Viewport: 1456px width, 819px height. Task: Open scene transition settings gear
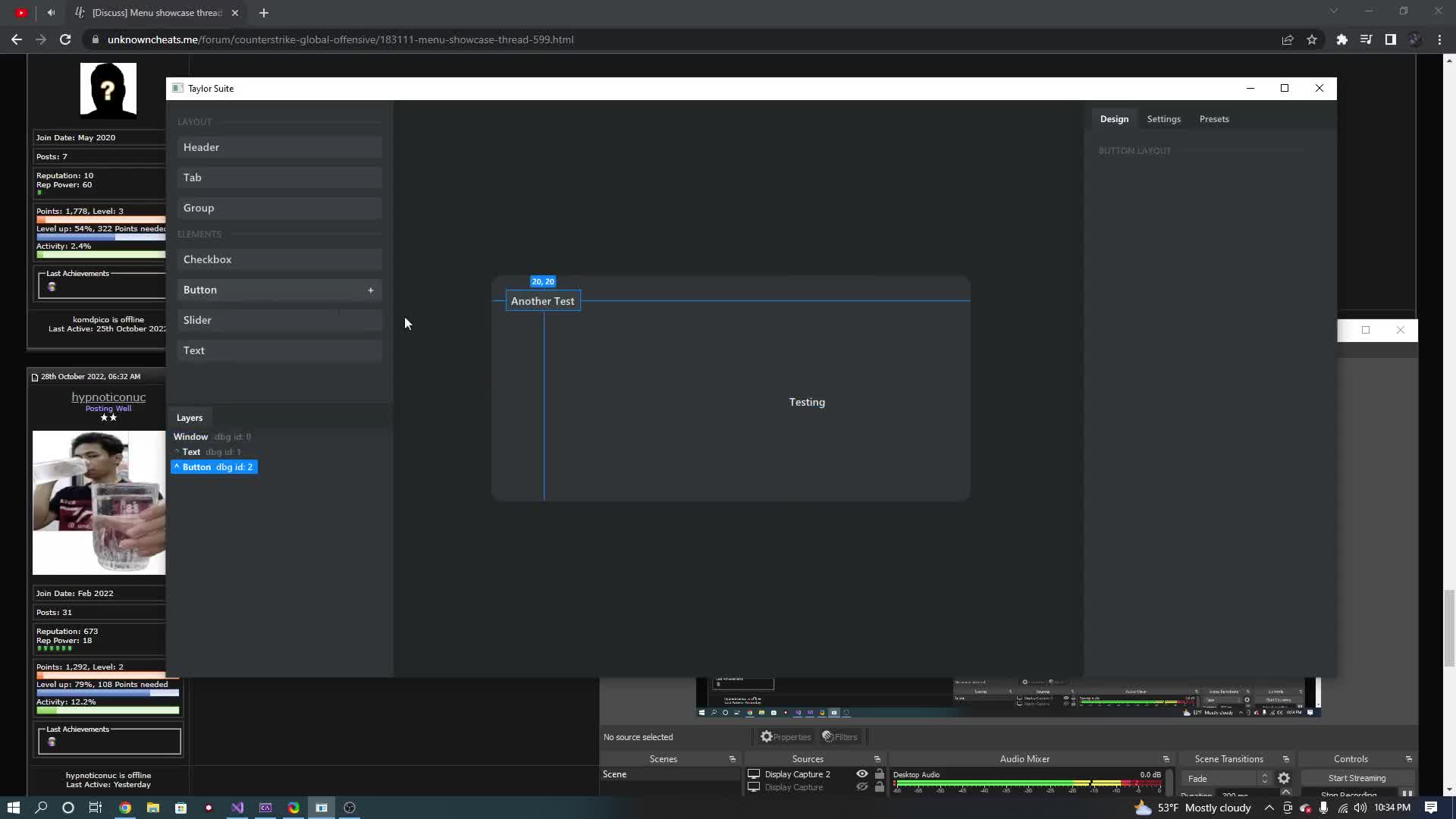point(1283,778)
